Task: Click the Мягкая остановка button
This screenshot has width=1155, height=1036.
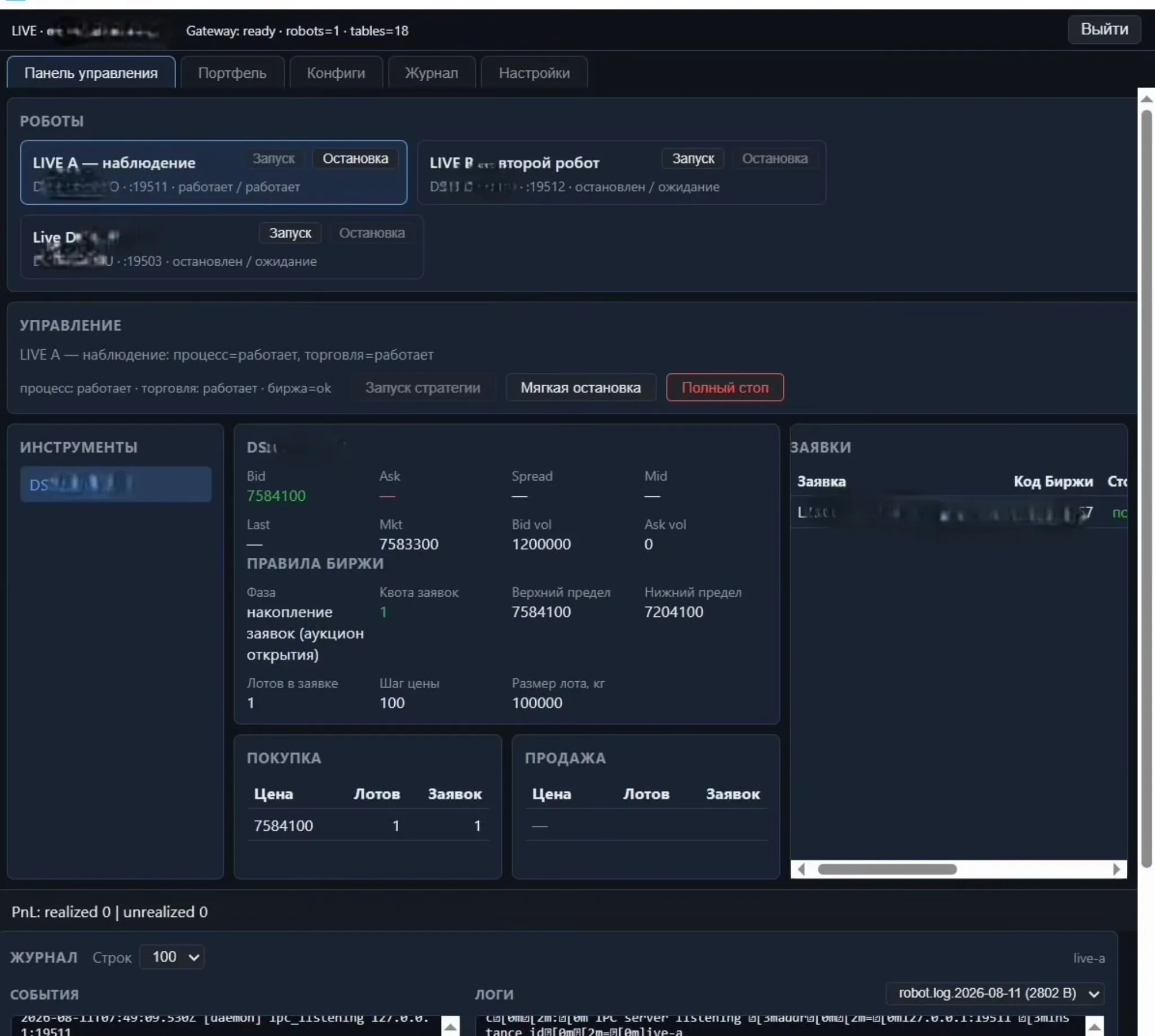Action: (x=581, y=387)
